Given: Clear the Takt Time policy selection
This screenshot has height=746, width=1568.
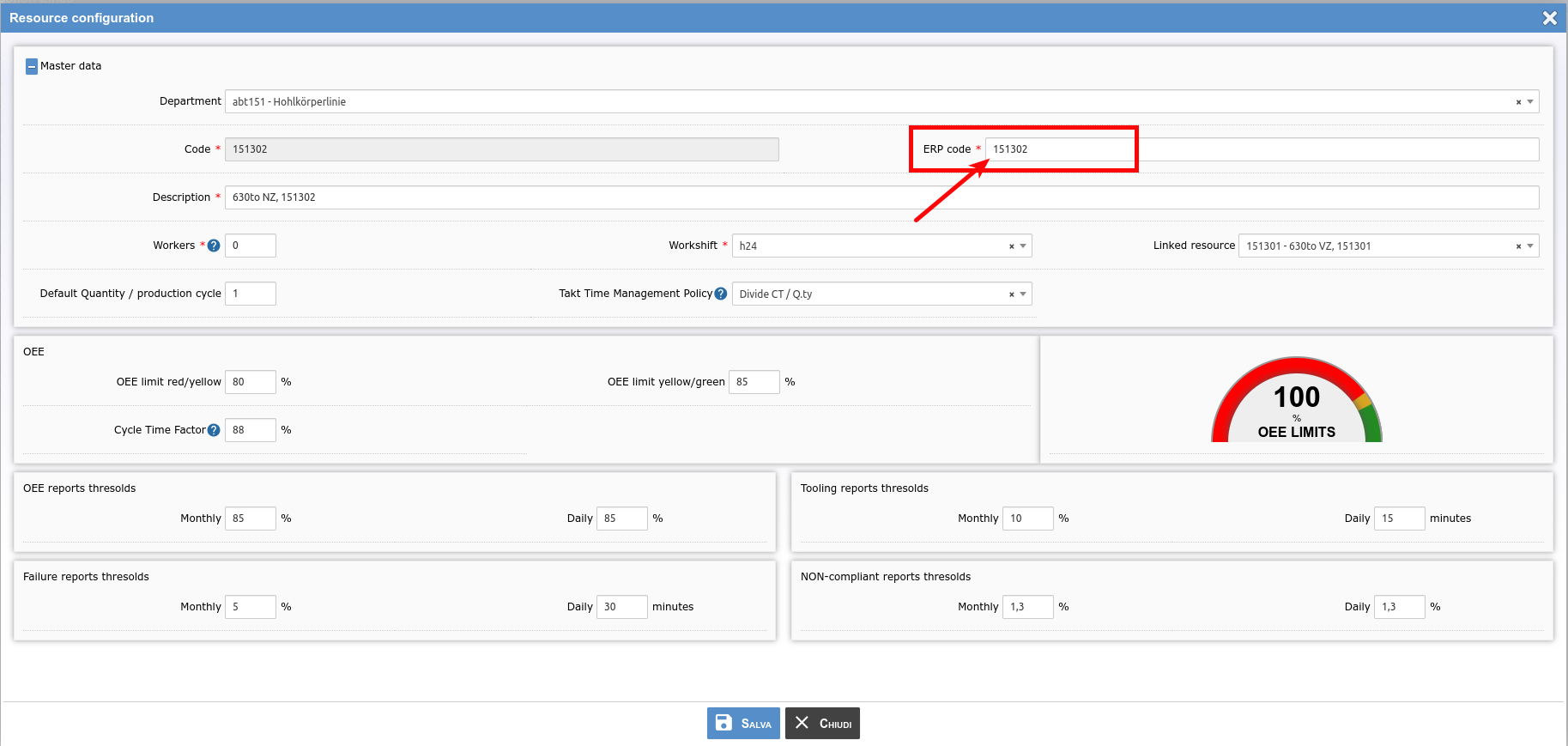Looking at the screenshot, I should click(x=1011, y=294).
